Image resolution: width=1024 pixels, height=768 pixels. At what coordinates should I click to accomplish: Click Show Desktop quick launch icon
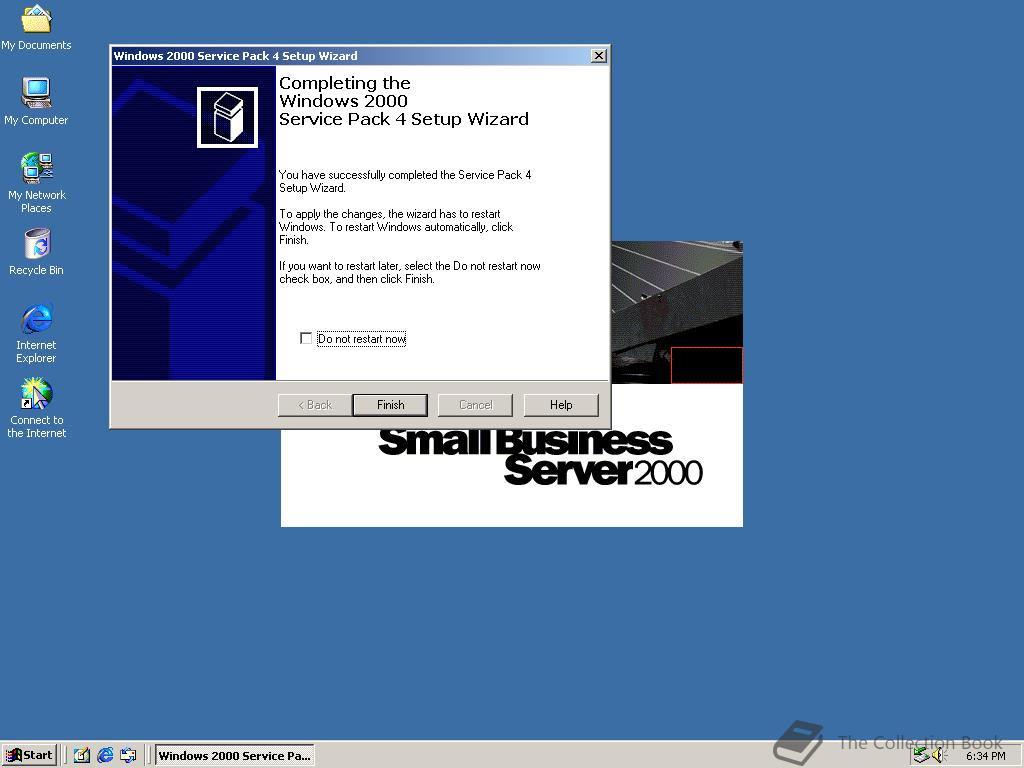click(82, 755)
